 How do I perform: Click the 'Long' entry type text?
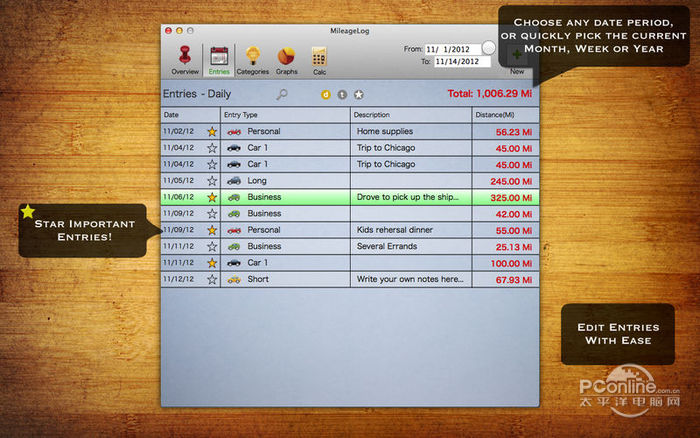[257, 181]
